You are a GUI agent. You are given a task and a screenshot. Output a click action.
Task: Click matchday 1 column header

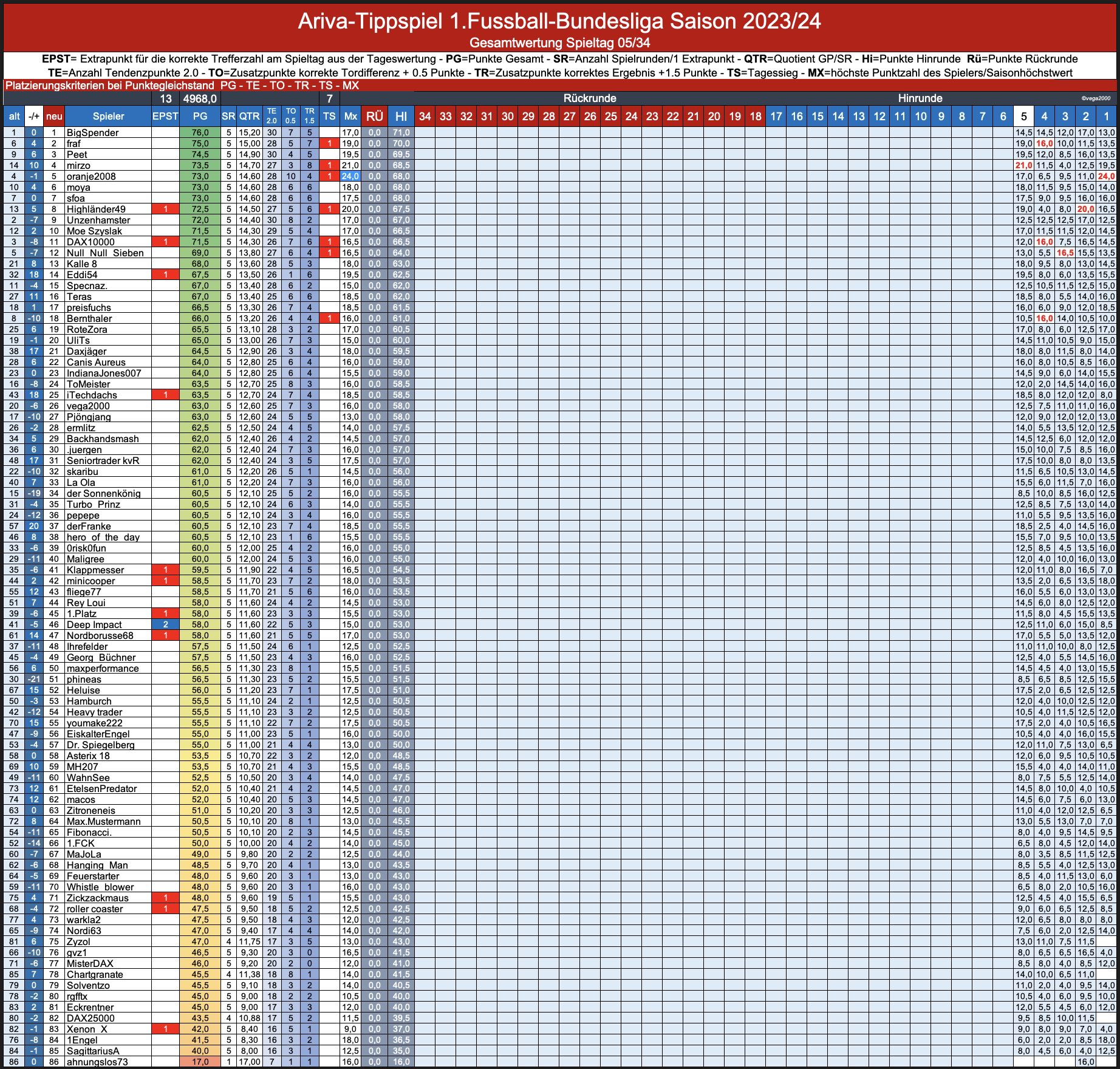pos(1107,116)
